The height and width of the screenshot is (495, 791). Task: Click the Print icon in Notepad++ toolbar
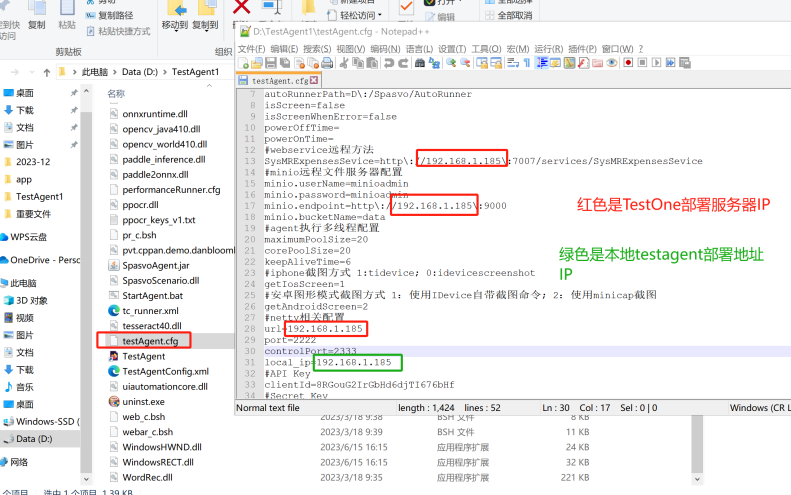[326, 63]
